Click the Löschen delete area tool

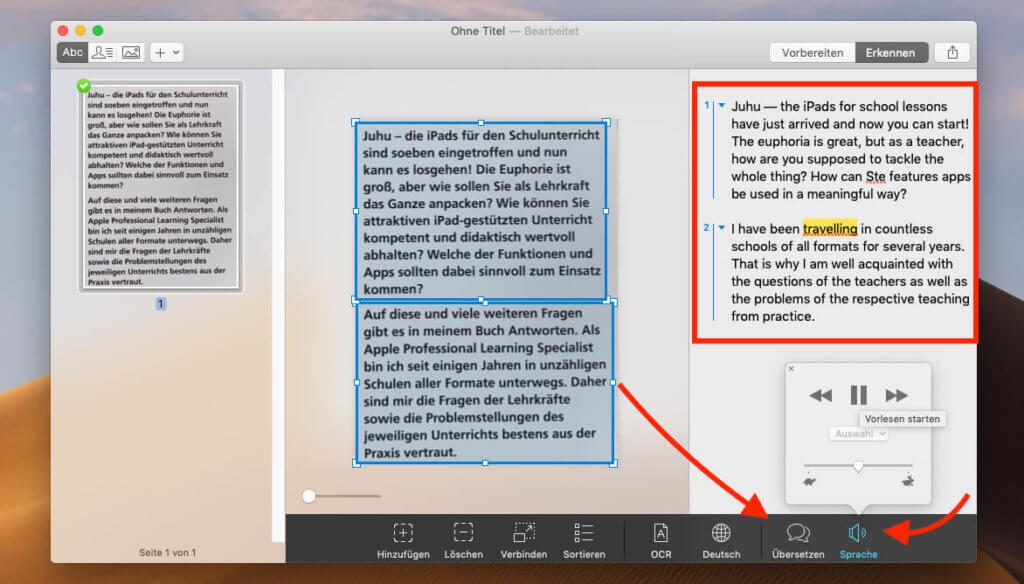(463, 541)
